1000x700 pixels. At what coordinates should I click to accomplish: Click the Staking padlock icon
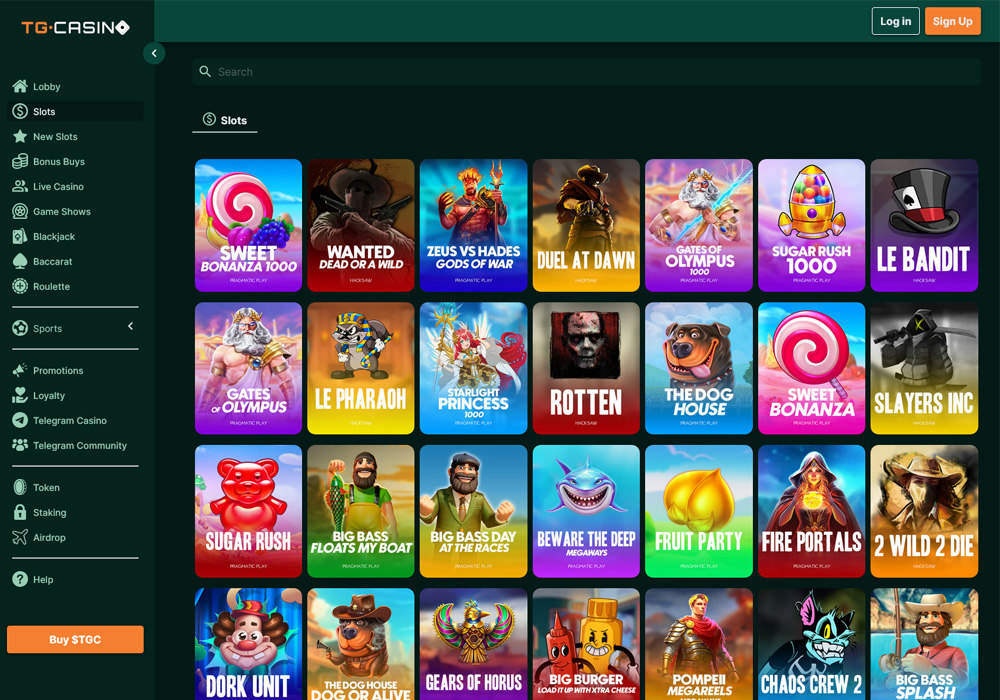20,512
